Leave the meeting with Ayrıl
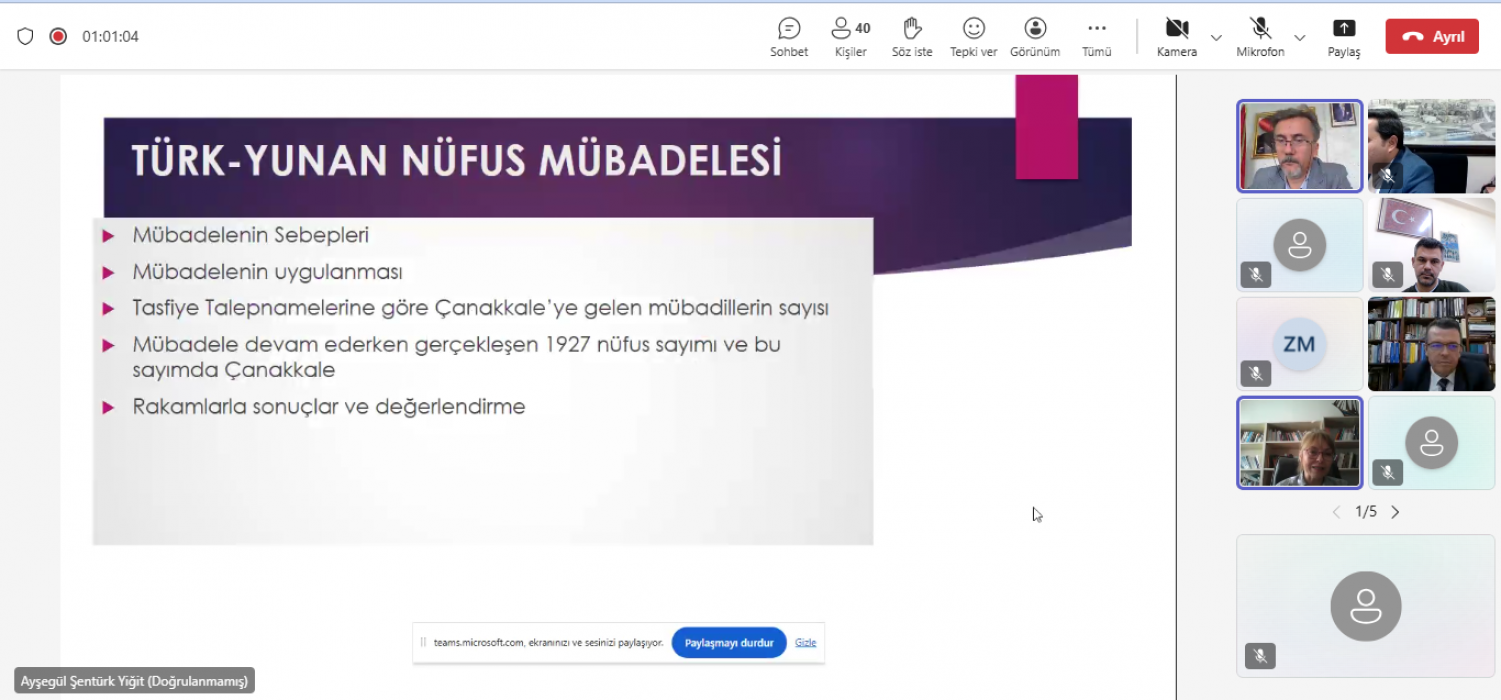The width and height of the screenshot is (1501, 700). click(1431, 37)
